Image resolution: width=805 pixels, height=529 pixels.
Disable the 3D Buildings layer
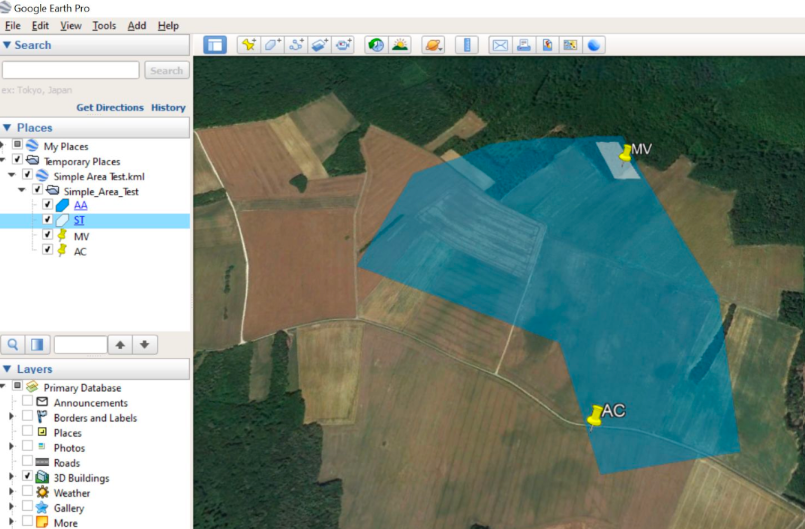[28, 477]
